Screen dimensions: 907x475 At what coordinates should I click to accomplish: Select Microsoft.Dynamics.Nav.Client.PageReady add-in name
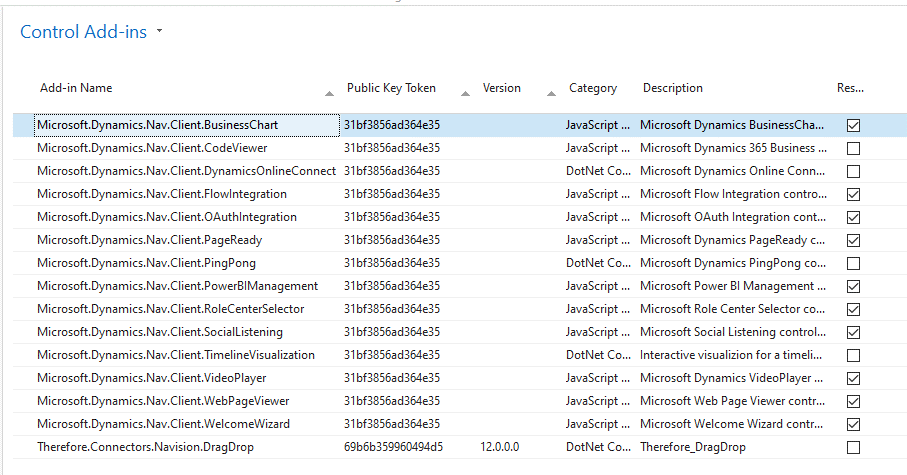coord(149,240)
